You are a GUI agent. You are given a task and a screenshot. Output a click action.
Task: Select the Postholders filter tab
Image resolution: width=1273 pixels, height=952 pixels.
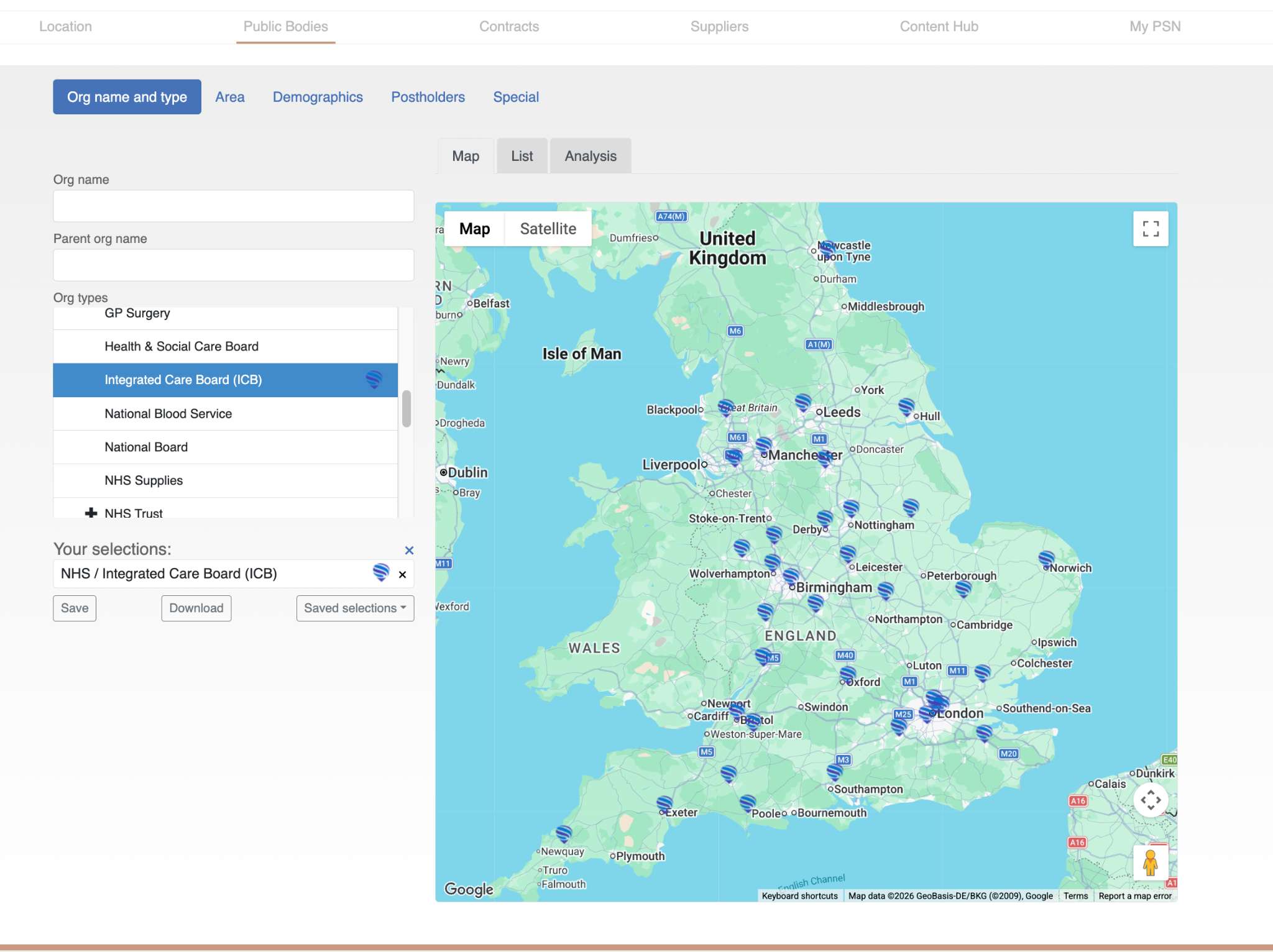[428, 97]
